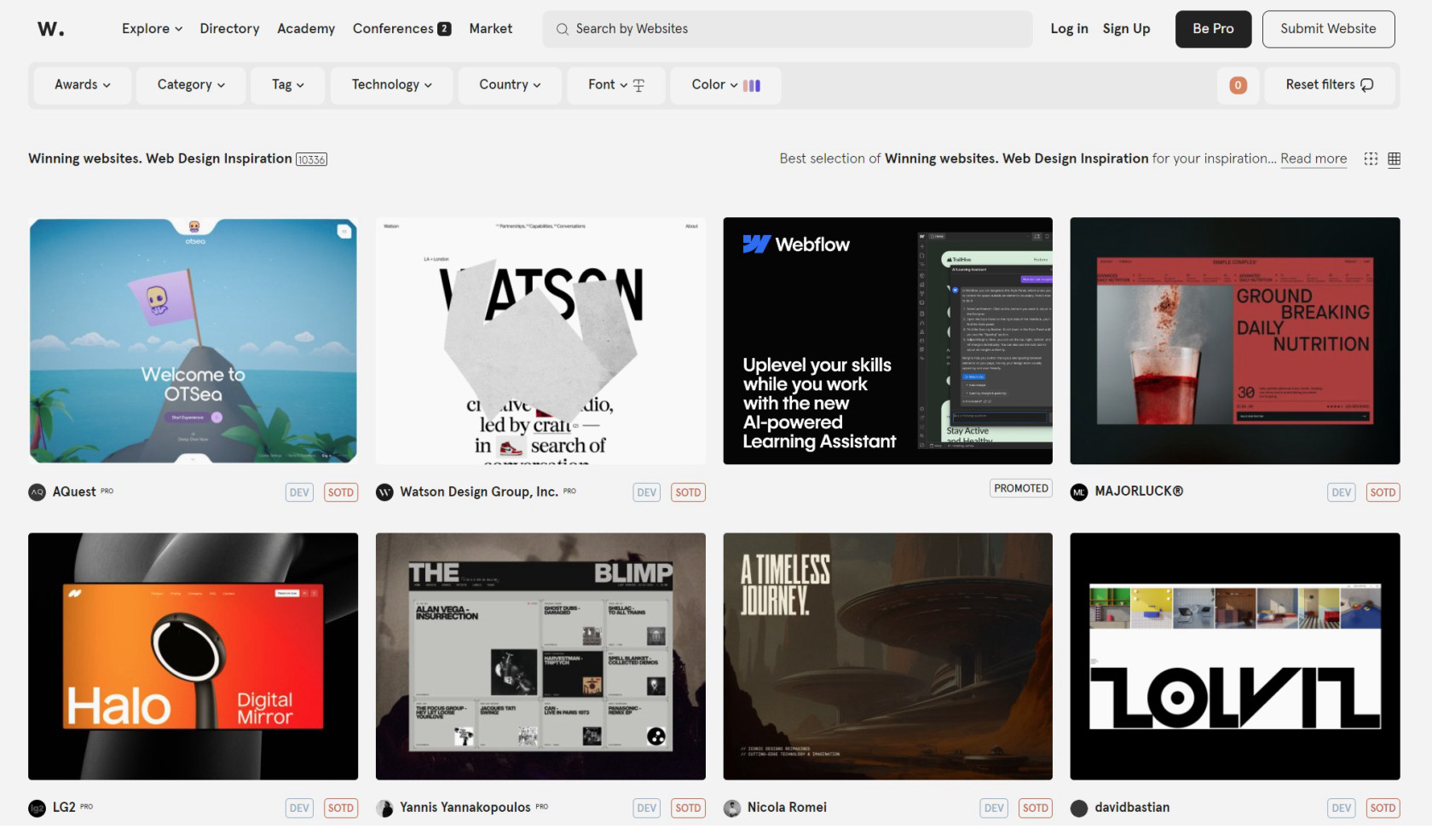1432x840 pixels.
Task: Open A Timeless Journey thumbnail
Action: coord(887,657)
